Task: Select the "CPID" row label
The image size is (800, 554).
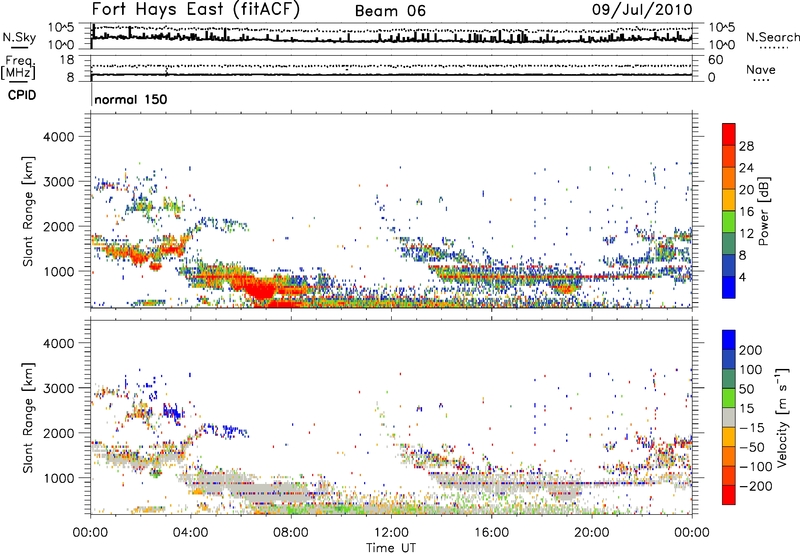Action: [22, 95]
